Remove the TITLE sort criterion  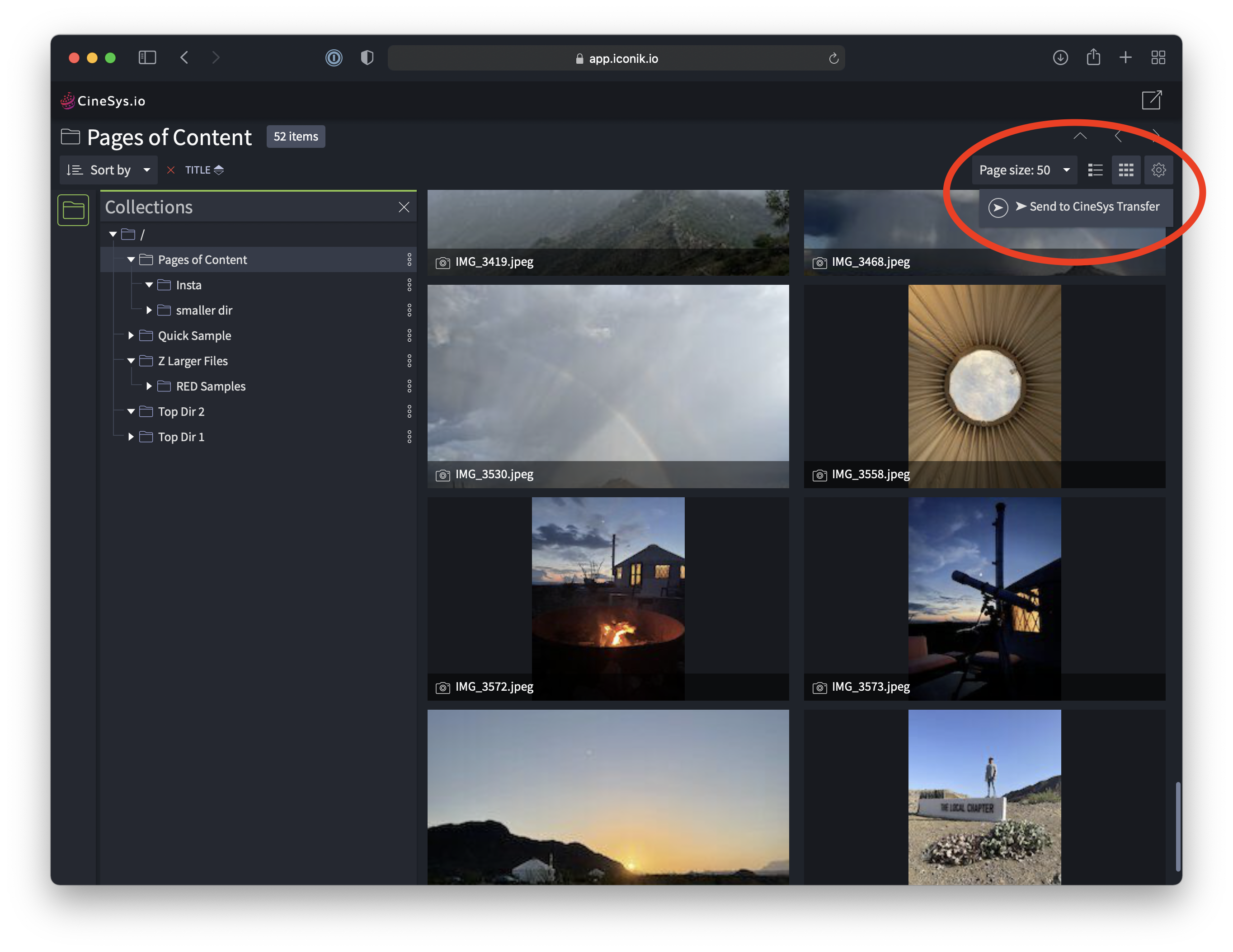click(170, 170)
